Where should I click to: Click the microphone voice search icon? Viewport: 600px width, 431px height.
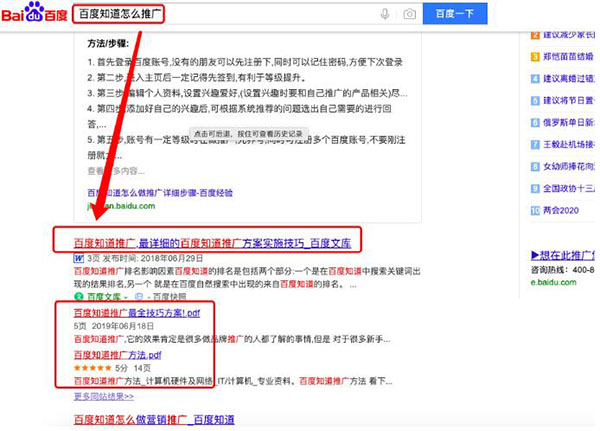pyautogui.click(x=385, y=14)
